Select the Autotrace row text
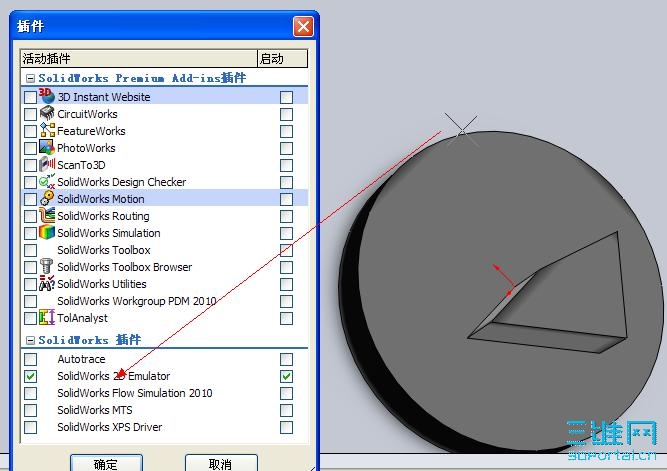The width and height of the screenshot is (667, 471). click(81, 359)
